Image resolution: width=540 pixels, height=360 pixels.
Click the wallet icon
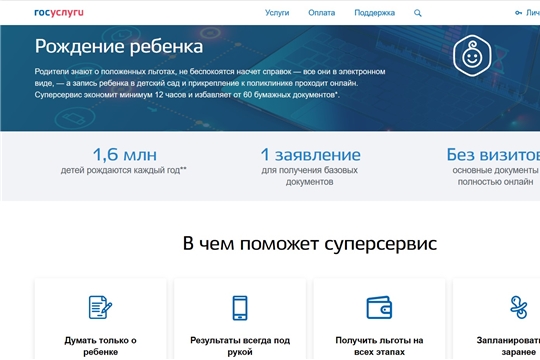click(379, 308)
